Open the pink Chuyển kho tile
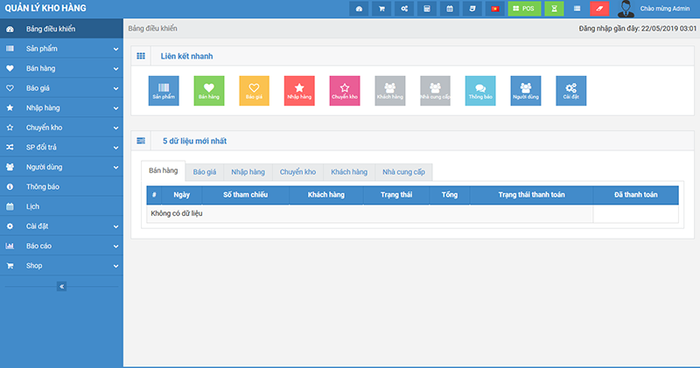 345,91
